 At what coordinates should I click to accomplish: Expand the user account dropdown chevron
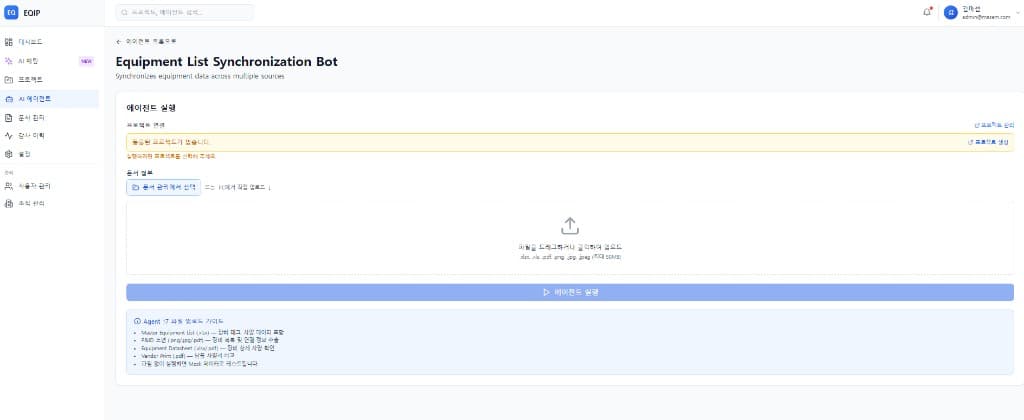[x=1011, y=13]
